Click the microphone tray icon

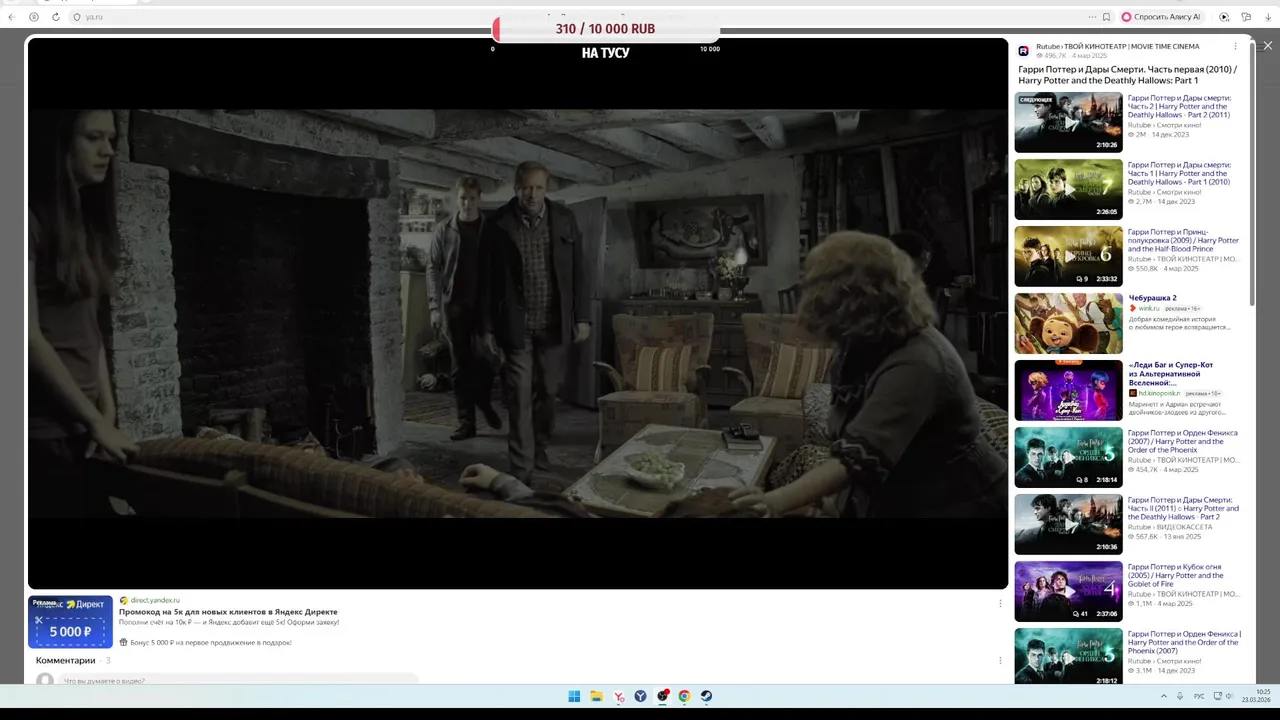point(1180,696)
